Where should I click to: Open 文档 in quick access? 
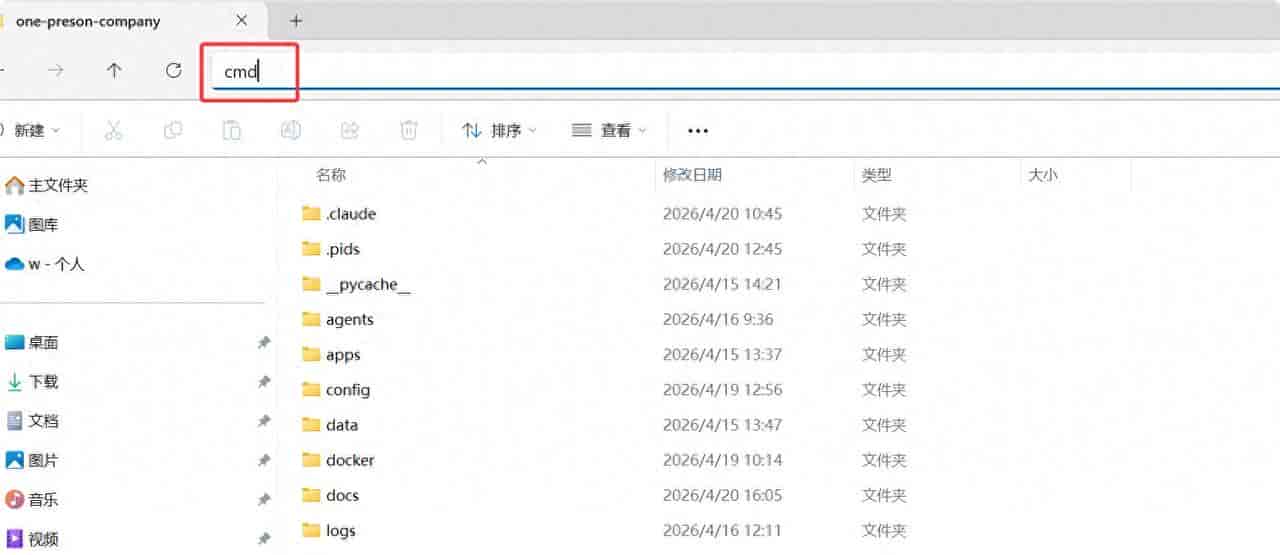[x=33, y=421]
